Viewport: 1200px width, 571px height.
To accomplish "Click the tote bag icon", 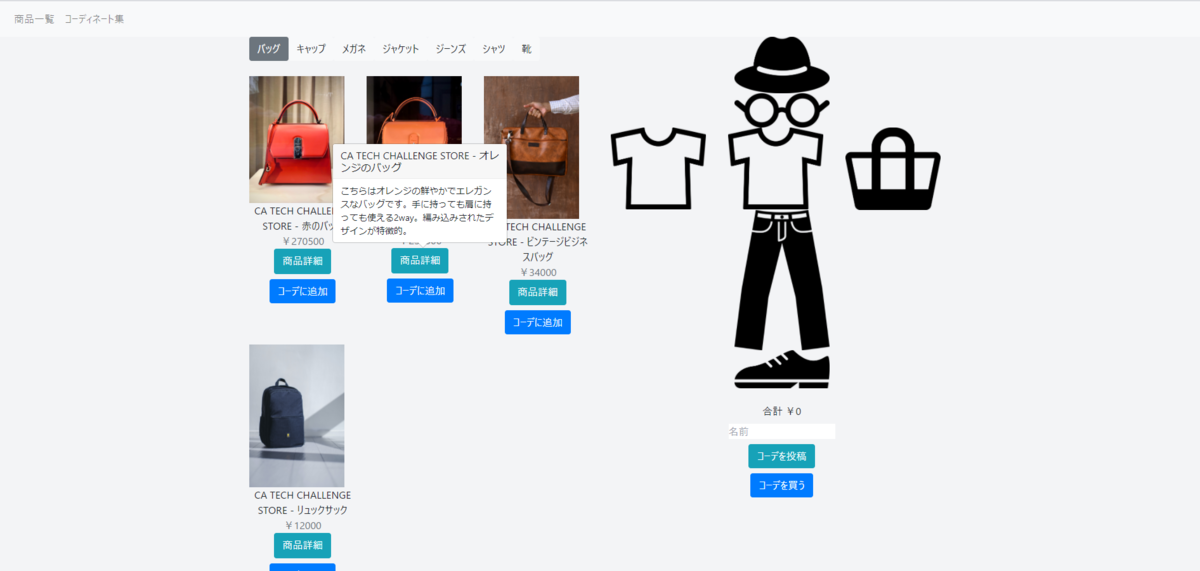I will pos(893,169).
